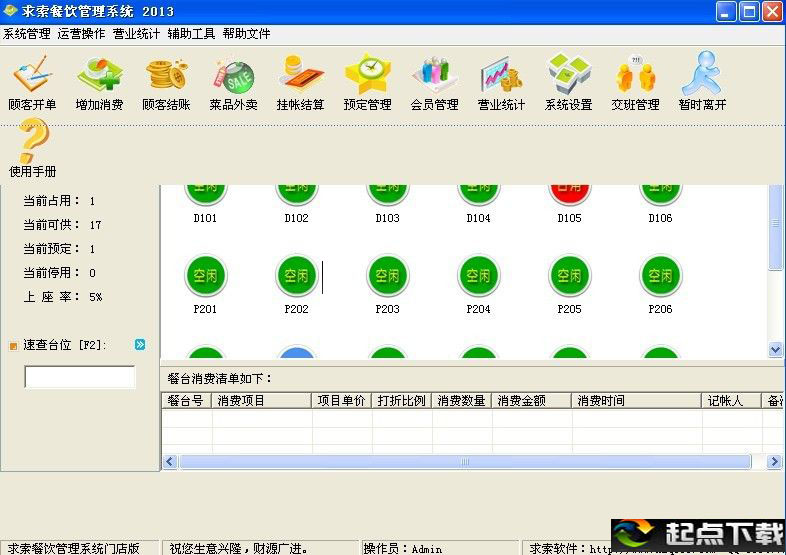Click the 当前占用 count label
786x555 pixels.
[59, 201]
